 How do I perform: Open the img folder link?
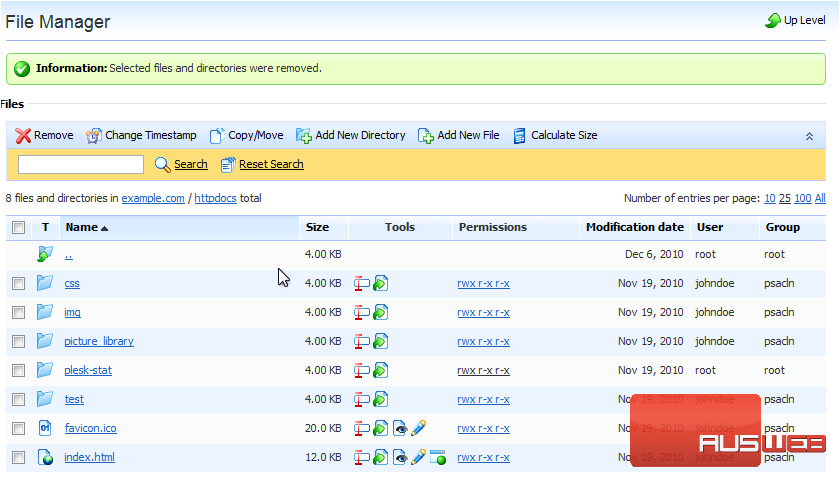click(x=72, y=312)
